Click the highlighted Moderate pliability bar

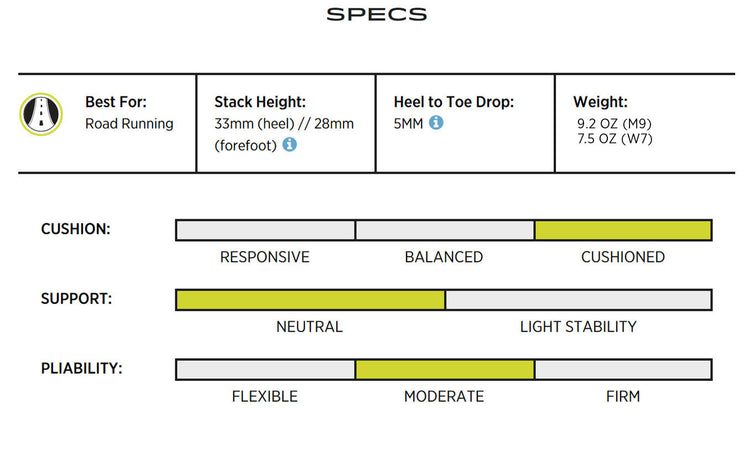click(444, 369)
